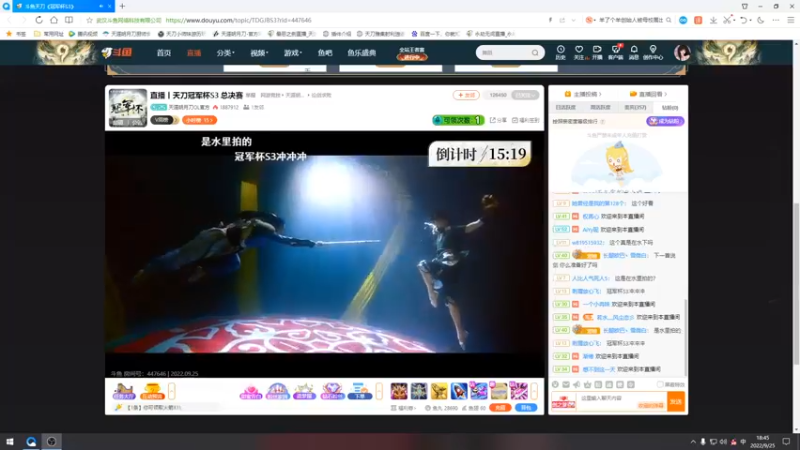
Task: Focus the chat message input box
Action: tap(622, 402)
